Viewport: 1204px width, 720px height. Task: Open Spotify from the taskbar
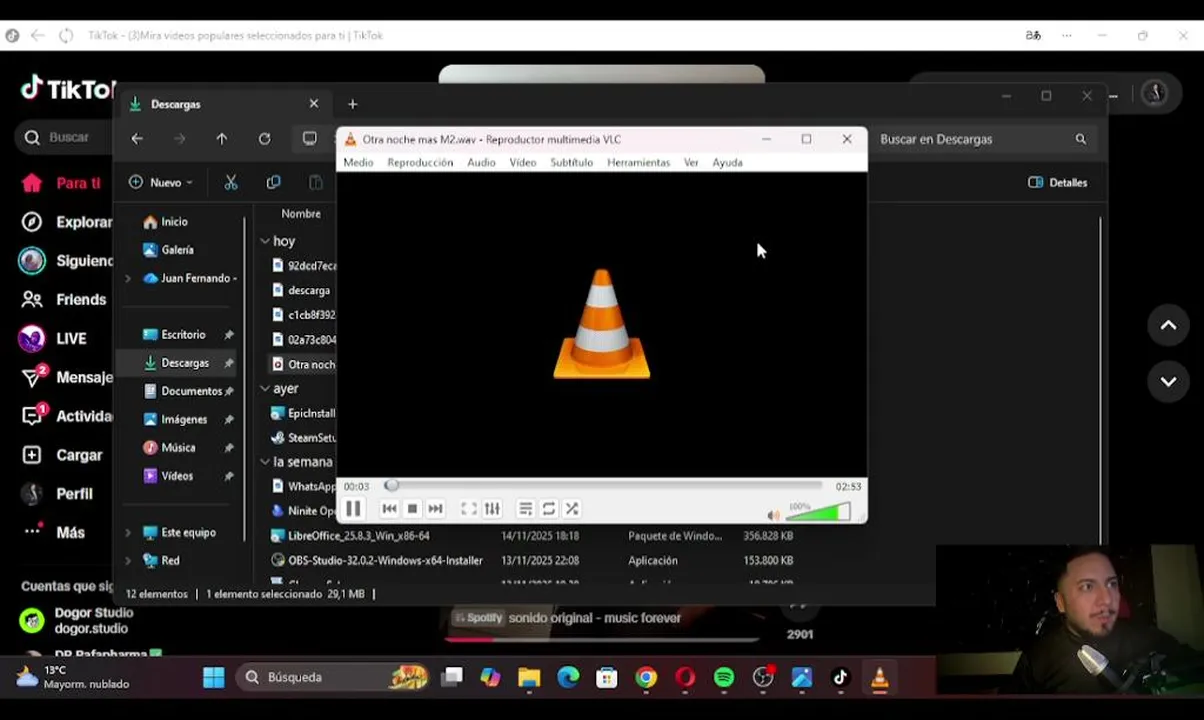pos(724,678)
